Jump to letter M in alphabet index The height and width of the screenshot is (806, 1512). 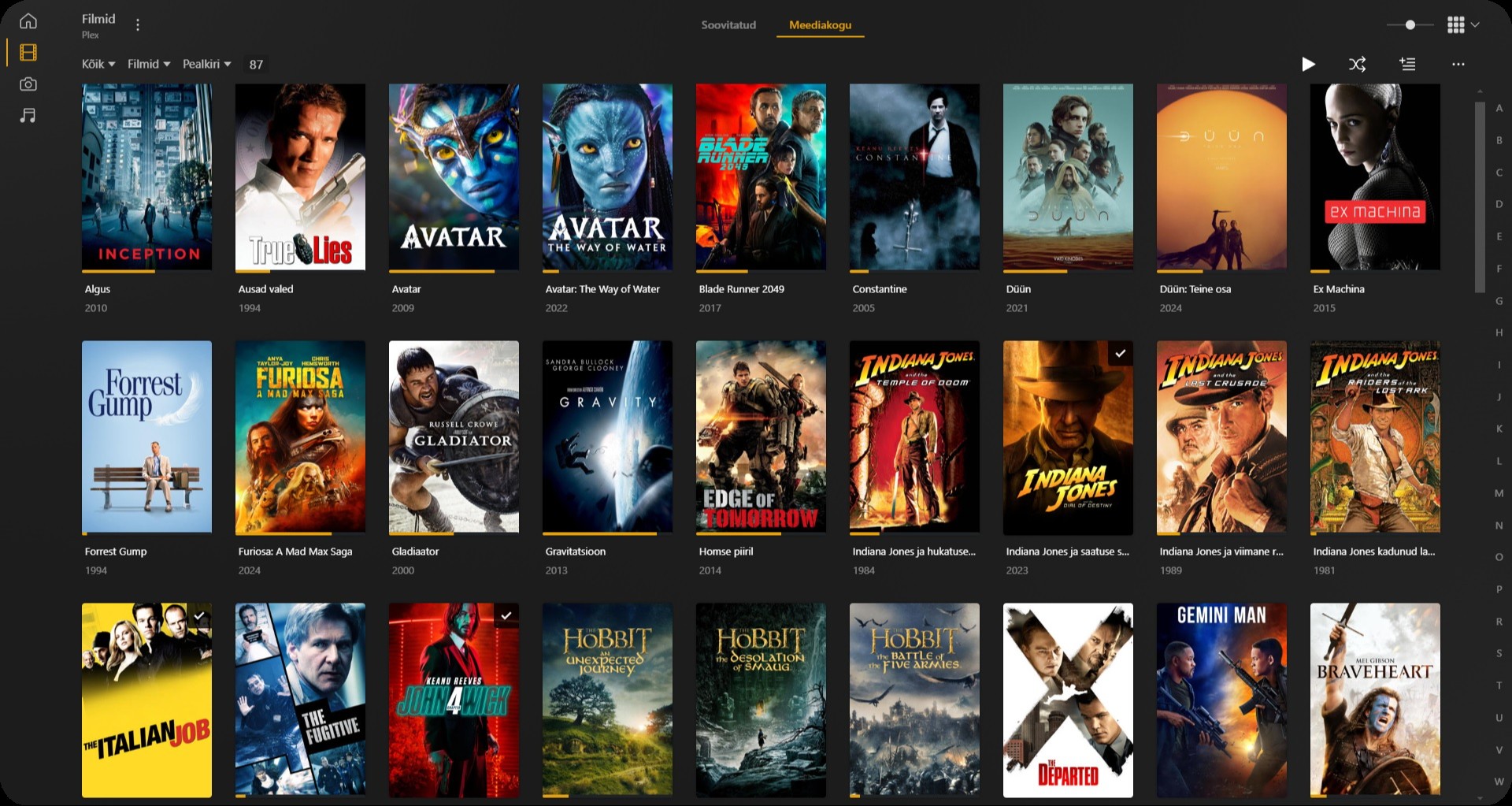1499,493
